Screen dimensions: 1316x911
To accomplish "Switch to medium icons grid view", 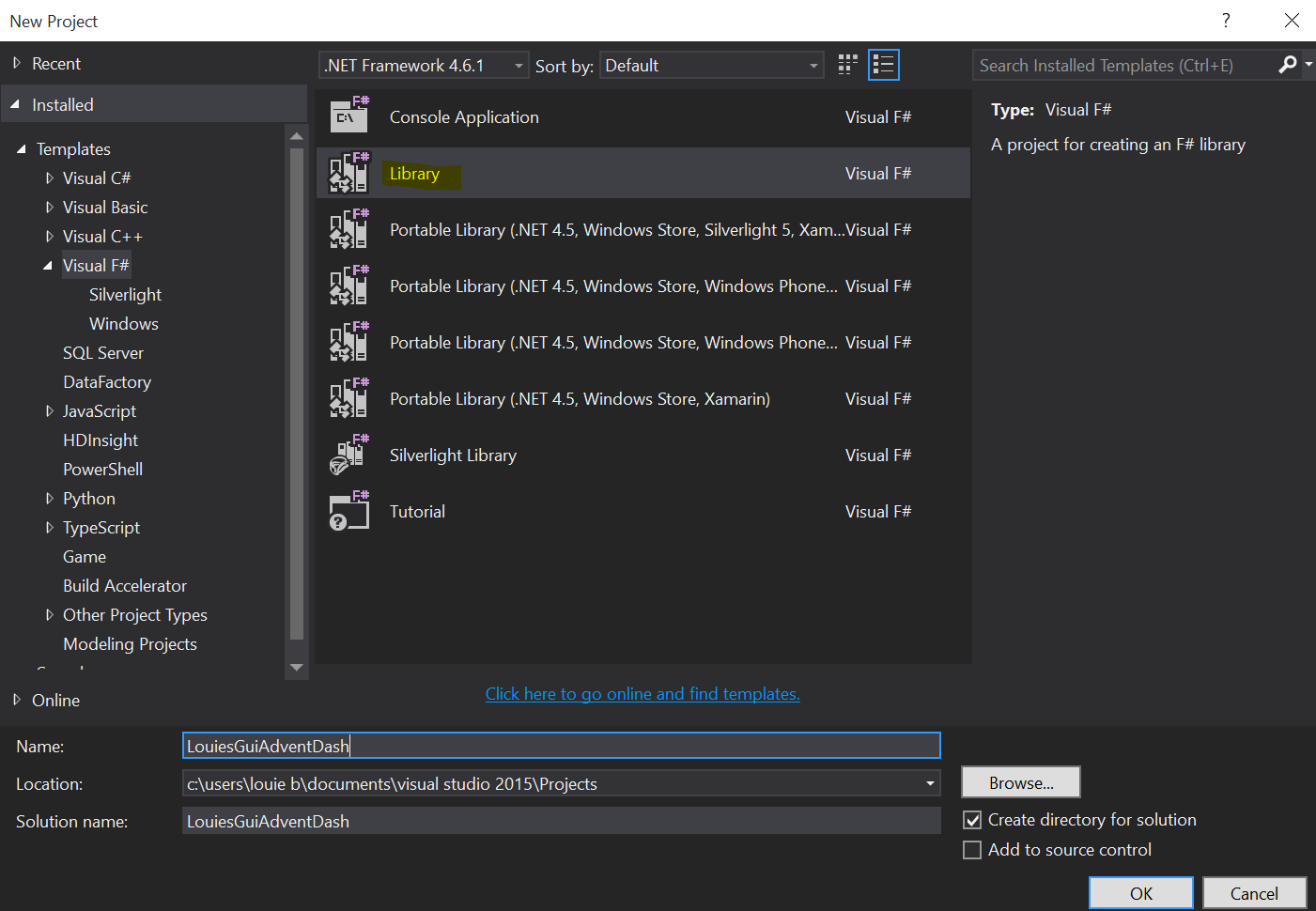I will coord(848,65).
